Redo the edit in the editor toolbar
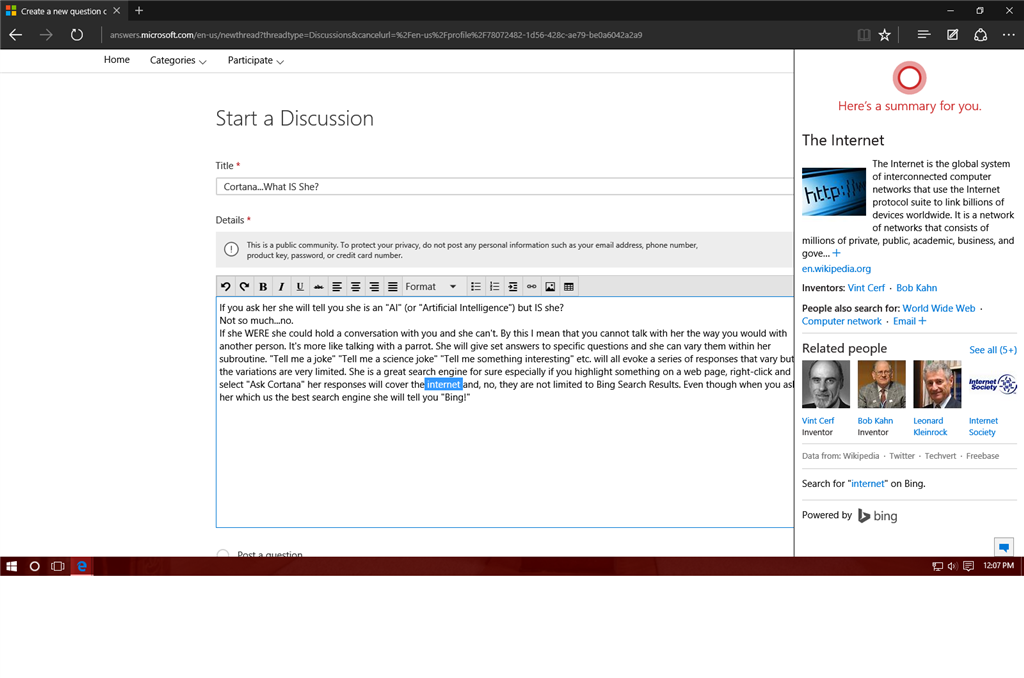Screen dimensions: 1024x678 [244, 286]
